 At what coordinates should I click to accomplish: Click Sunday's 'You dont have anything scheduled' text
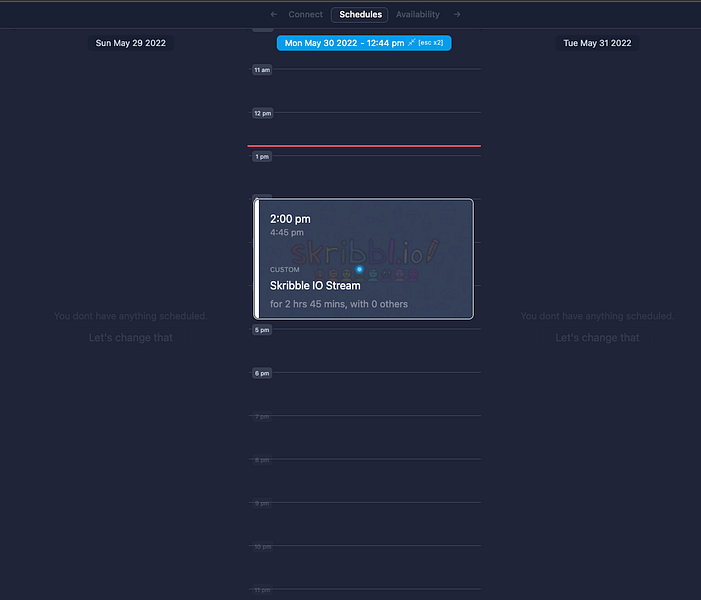[131, 316]
